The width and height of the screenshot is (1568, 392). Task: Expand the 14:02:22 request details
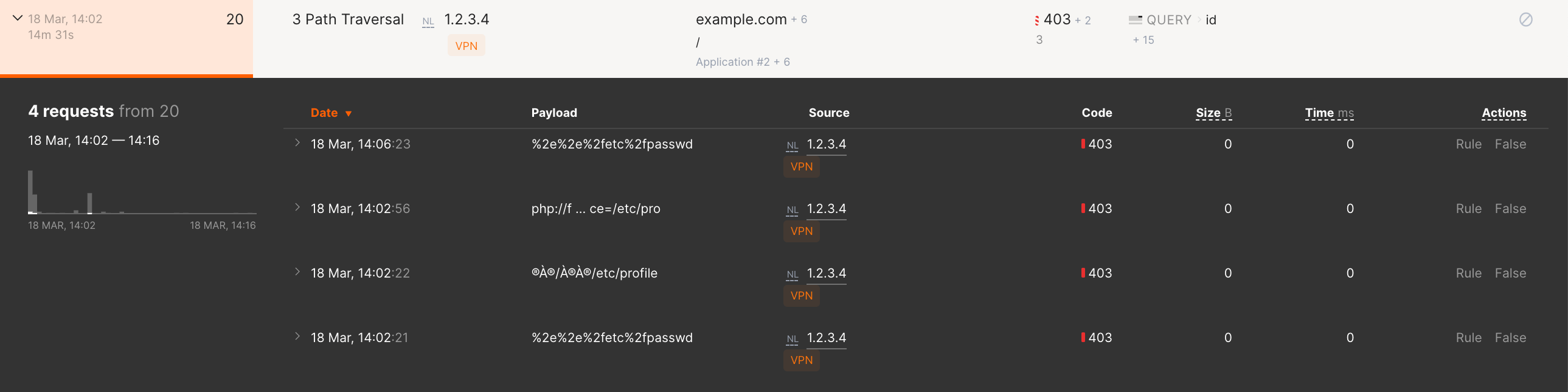click(297, 272)
